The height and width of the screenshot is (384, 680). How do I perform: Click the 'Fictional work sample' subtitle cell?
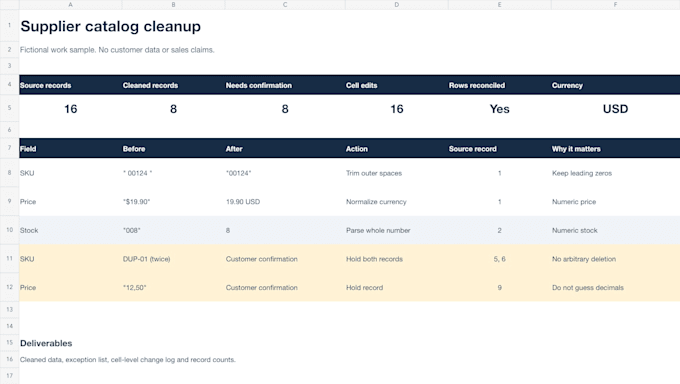tap(117, 50)
